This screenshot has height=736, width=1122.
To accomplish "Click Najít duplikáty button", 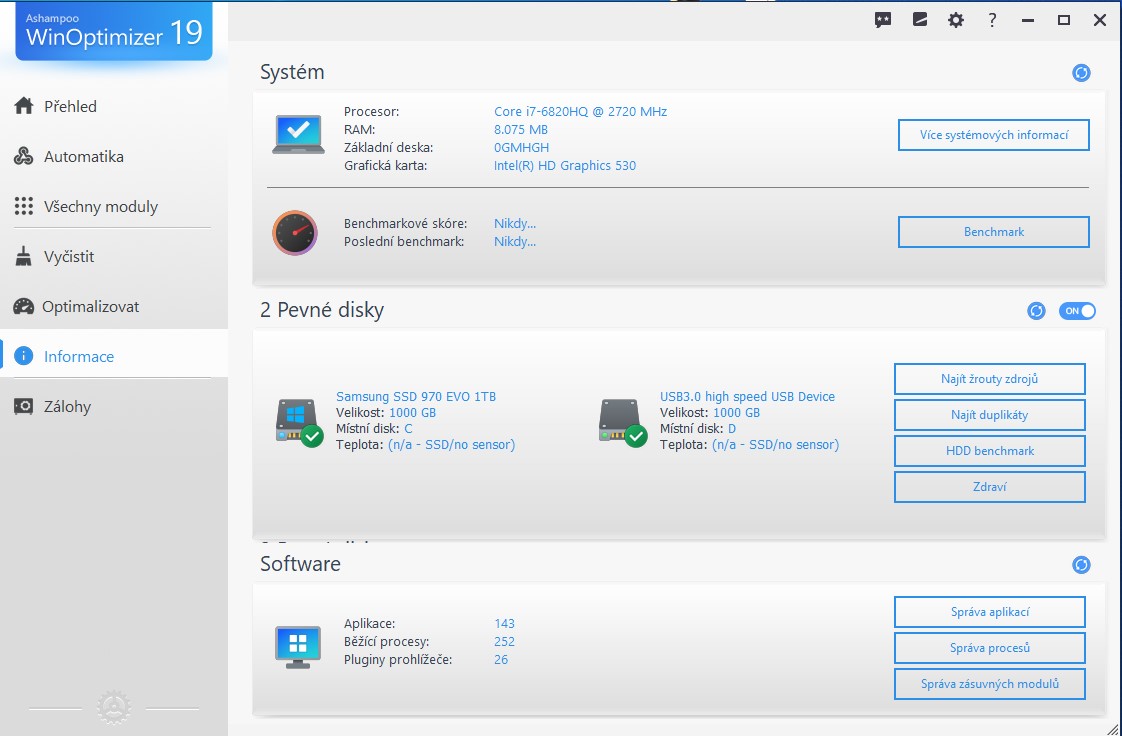I will pos(990,415).
